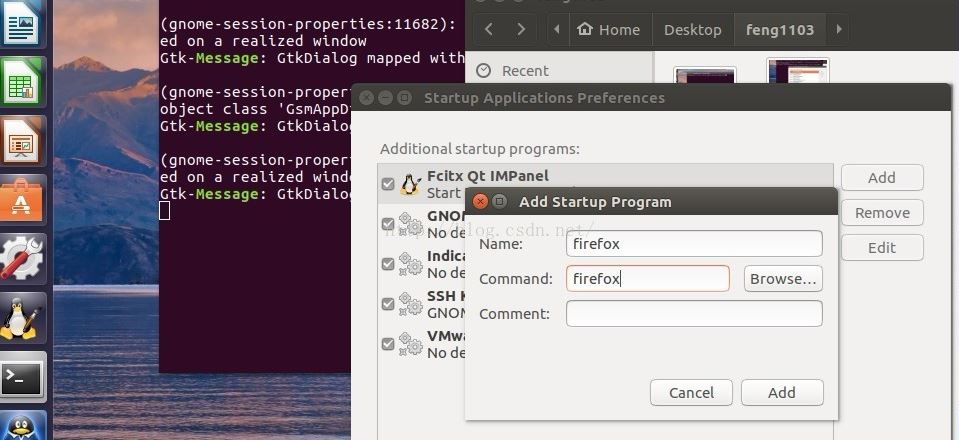
Task: Open second screenshot thumbnail in file manager
Action: [x=798, y=70]
